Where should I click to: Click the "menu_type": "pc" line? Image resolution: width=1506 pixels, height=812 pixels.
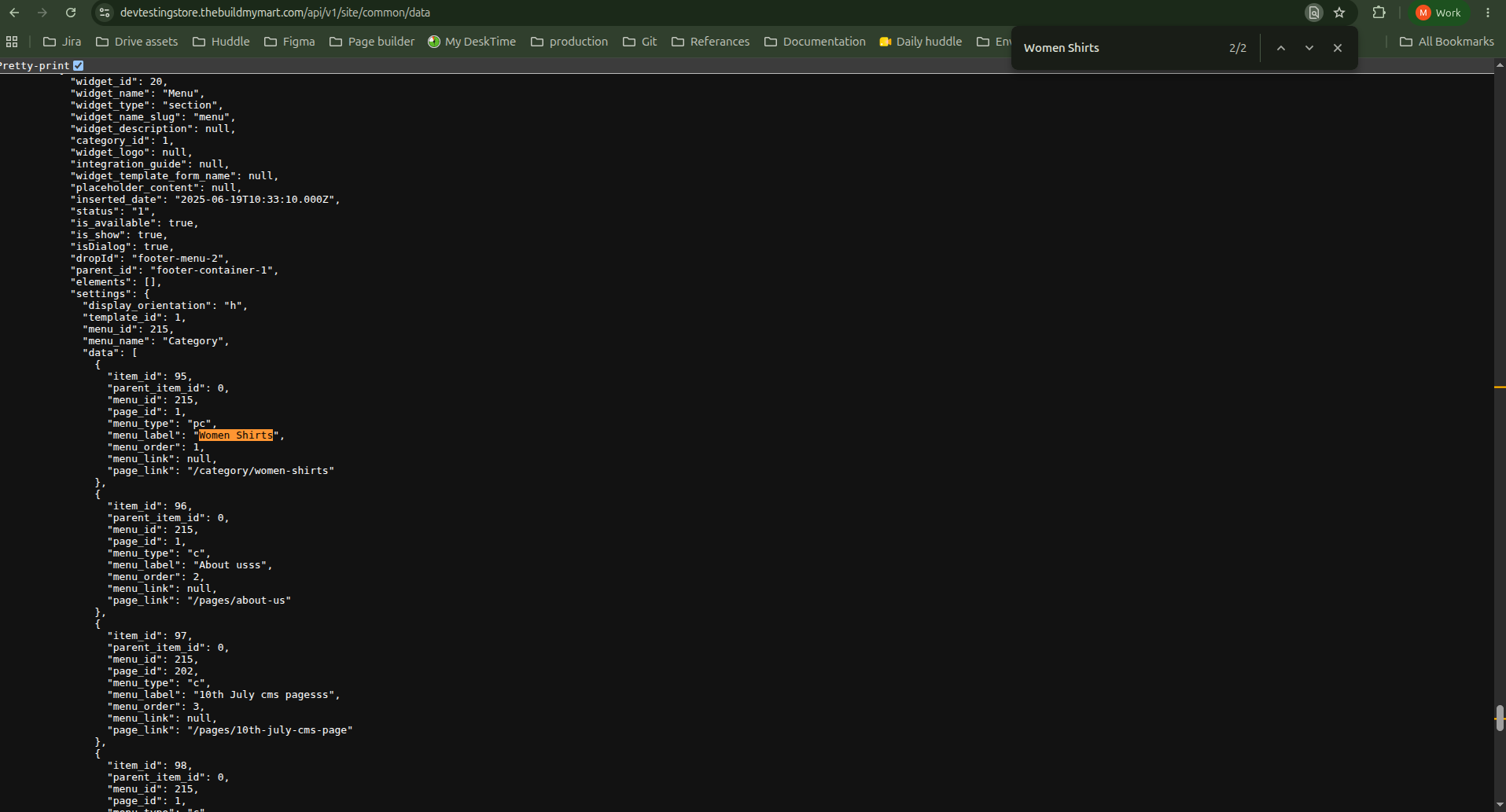click(162, 424)
